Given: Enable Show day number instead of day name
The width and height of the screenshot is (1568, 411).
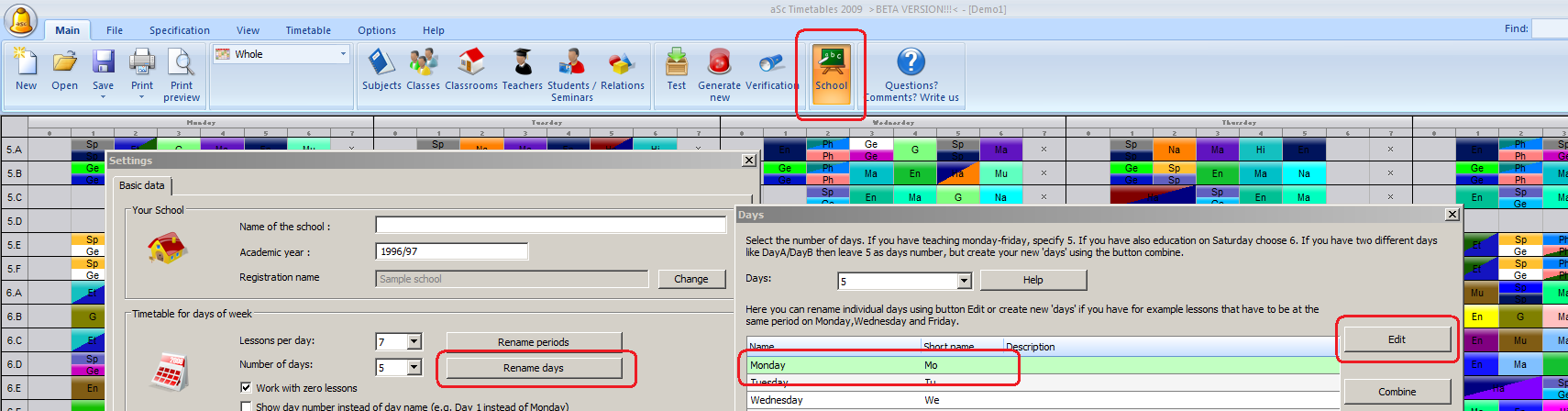Looking at the screenshot, I should click(246, 406).
